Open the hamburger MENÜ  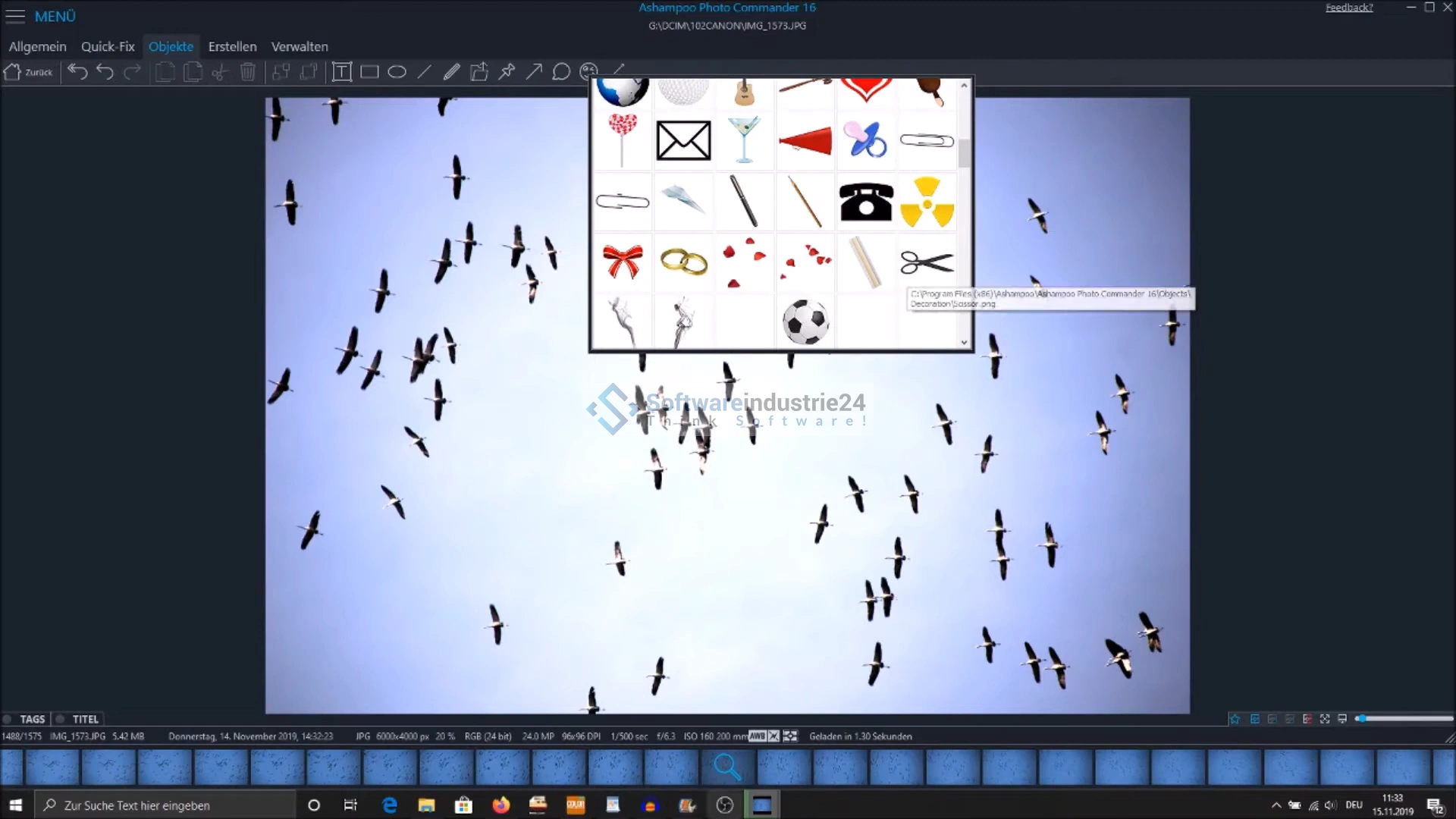click(x=15, y=16)
